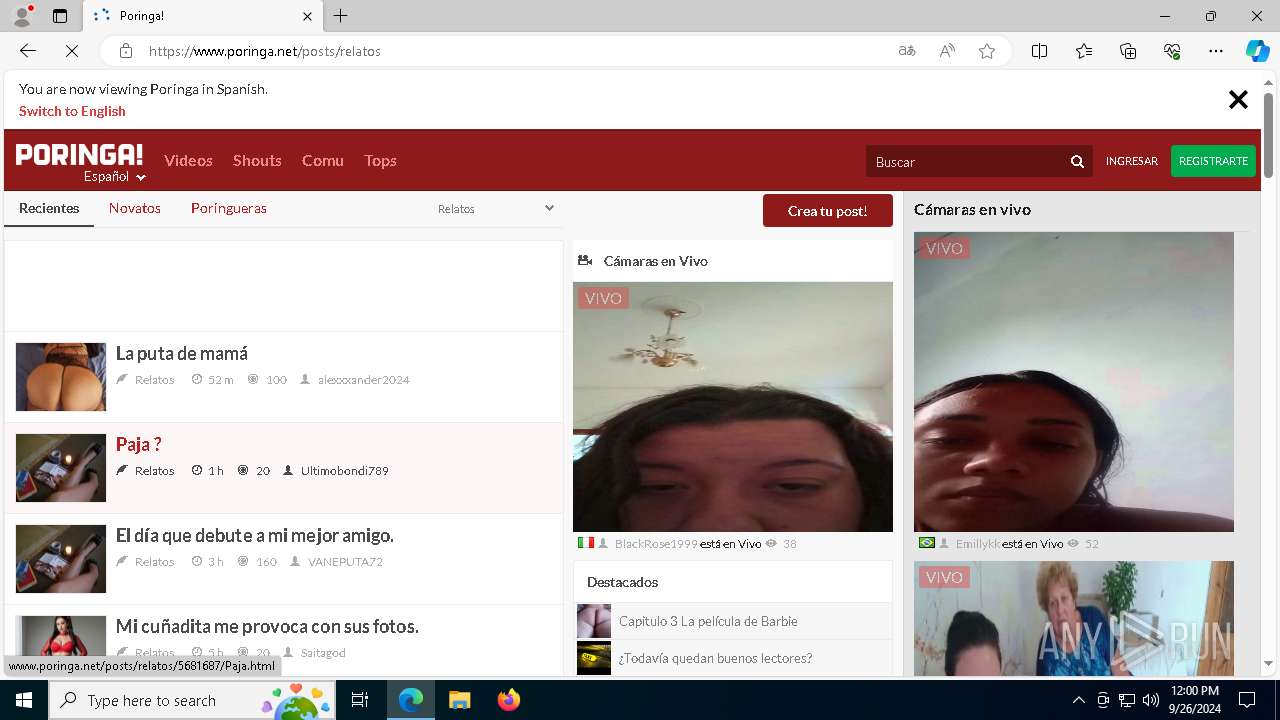Open Capítulo 3 La película de Barbie
Viewport: 1280px width, 720px height.
coord(708,621)
